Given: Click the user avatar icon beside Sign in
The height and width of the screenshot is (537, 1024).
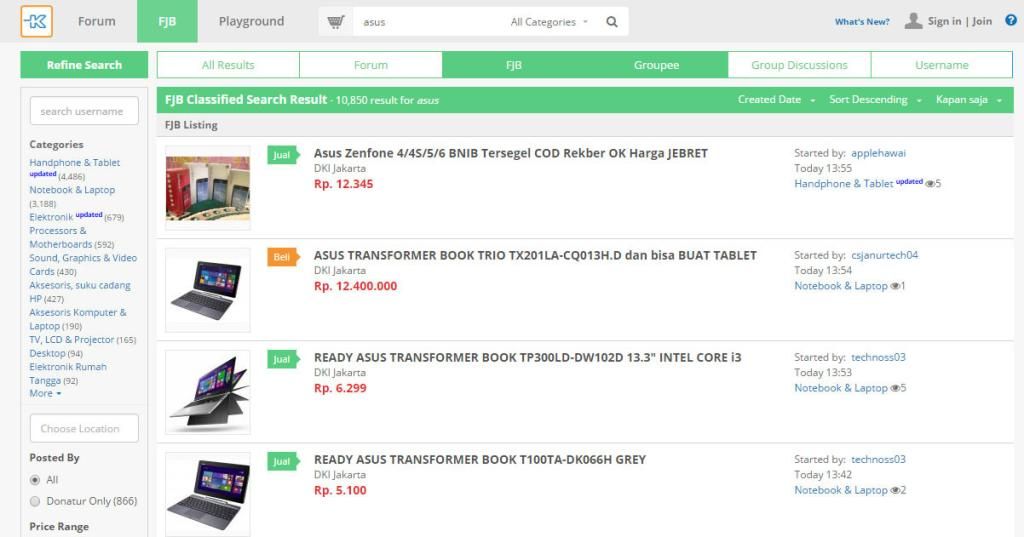Looking at the screenshot, I should [913, 21].
